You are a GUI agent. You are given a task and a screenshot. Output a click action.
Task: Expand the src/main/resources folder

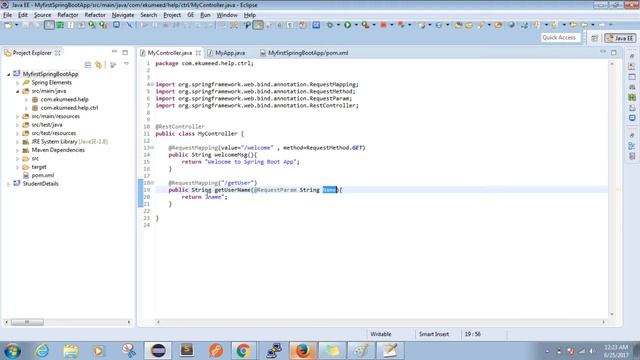click(18, 116)
